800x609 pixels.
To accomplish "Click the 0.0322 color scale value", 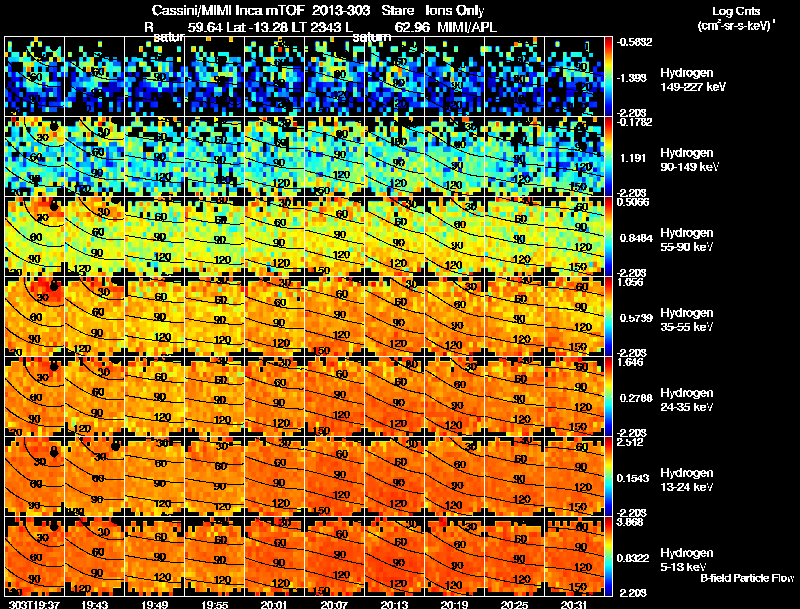I will [633, 558].
